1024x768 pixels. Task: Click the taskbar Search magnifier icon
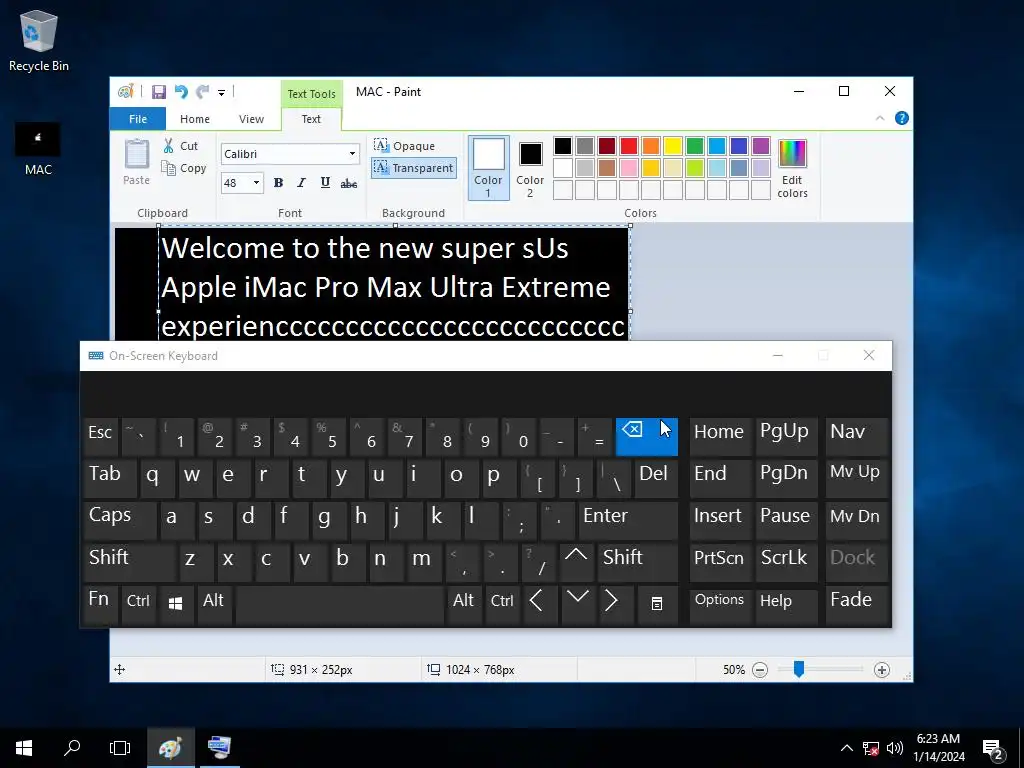[72, 748]
